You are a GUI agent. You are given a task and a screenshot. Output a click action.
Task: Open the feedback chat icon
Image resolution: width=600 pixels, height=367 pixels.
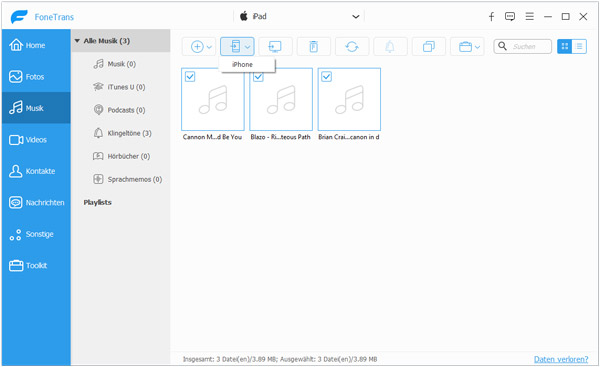(x=510, y=16)
